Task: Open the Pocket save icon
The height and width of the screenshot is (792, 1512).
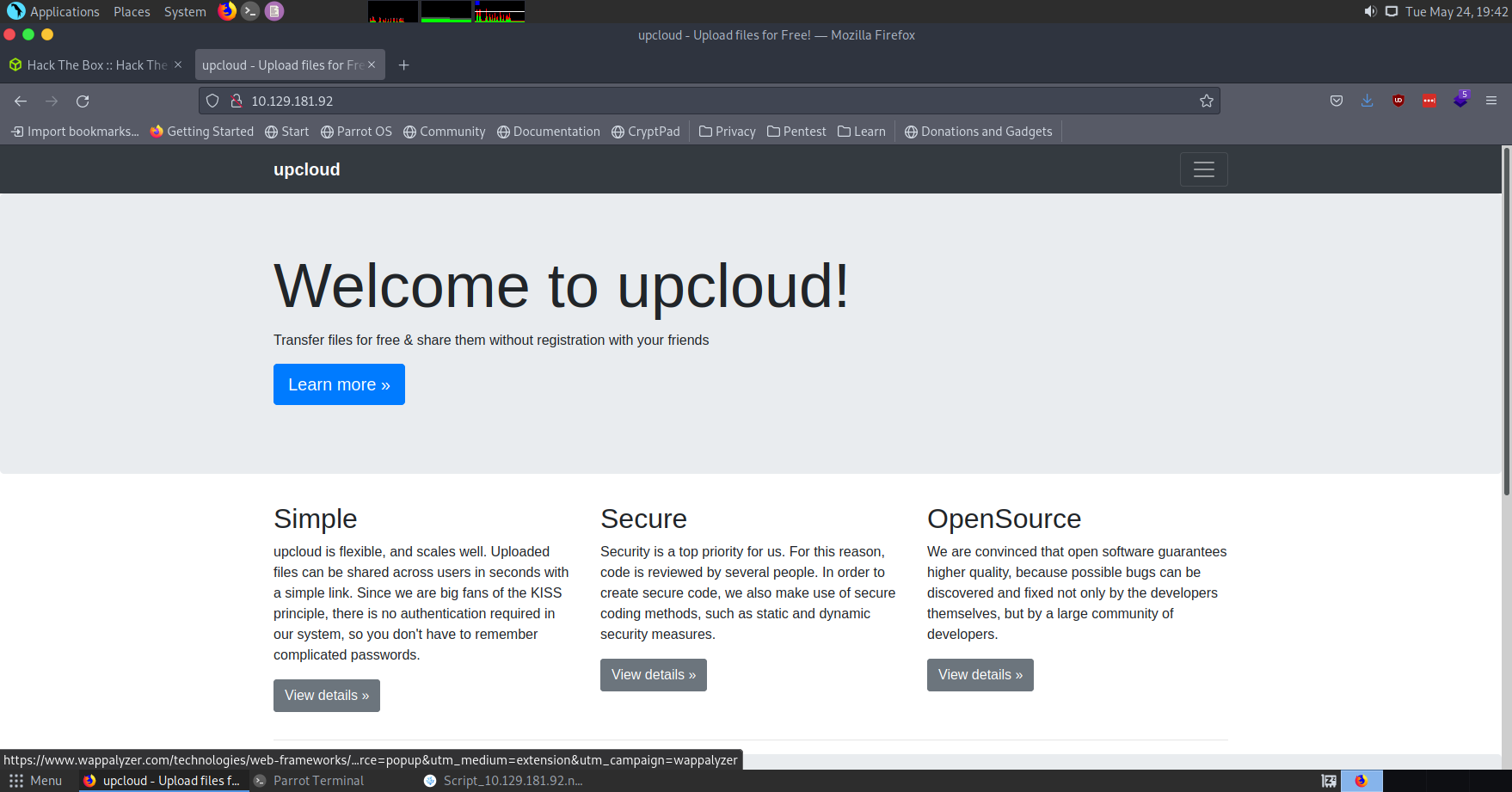Action: coord(1337,101)
